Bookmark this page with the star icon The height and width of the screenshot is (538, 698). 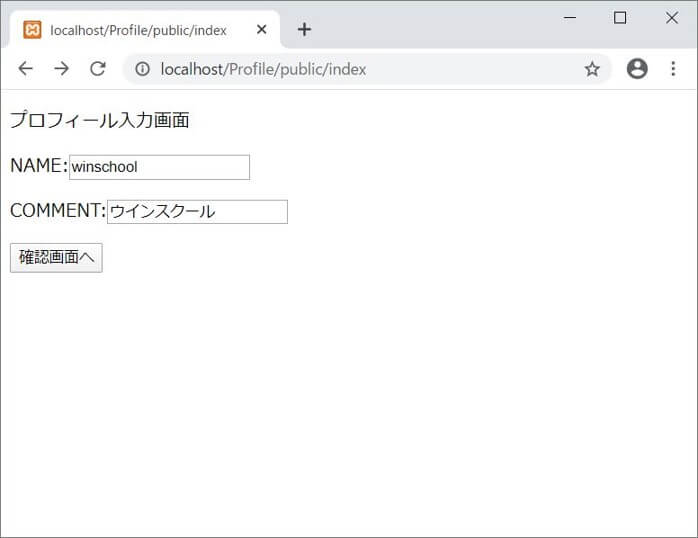point(592,69)
